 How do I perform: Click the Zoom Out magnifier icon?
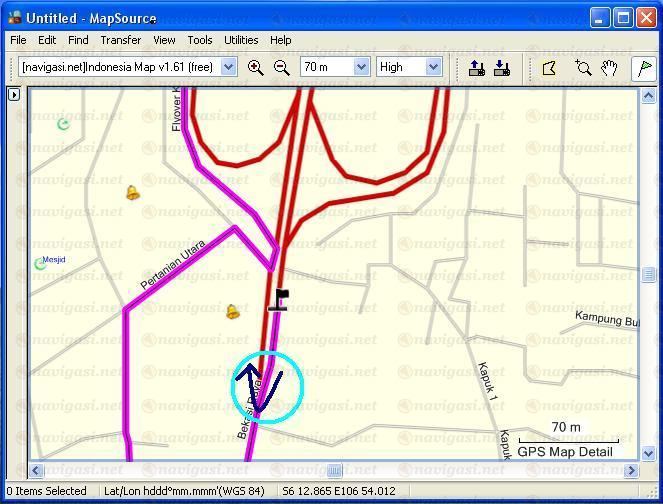coord(281,67)
